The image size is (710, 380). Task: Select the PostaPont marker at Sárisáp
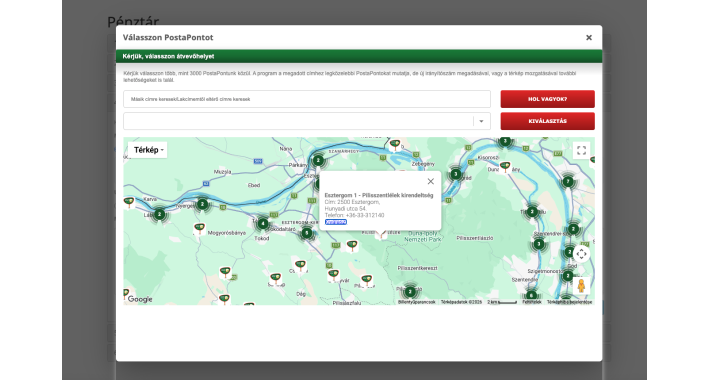point(275,278)
